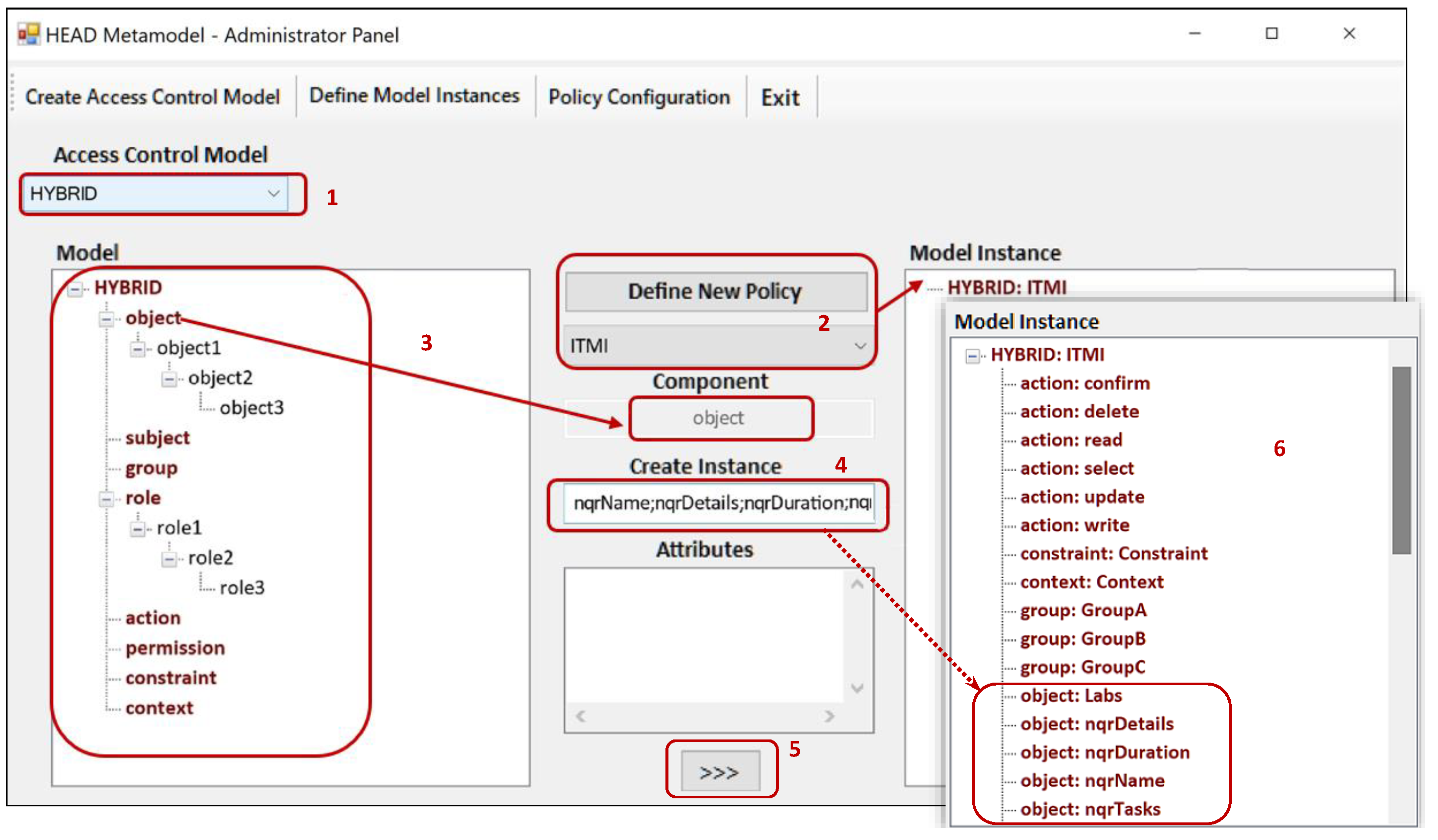
Task: Open Policy Configuration menu
Action: (x=639, y=98)
